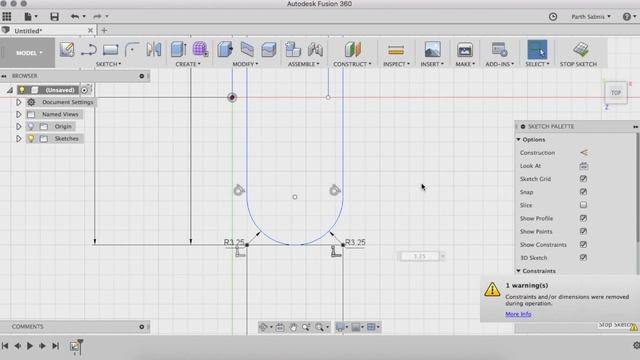Select the Fillet sketch tool
The image size is (640, 360).
point(132,50)
